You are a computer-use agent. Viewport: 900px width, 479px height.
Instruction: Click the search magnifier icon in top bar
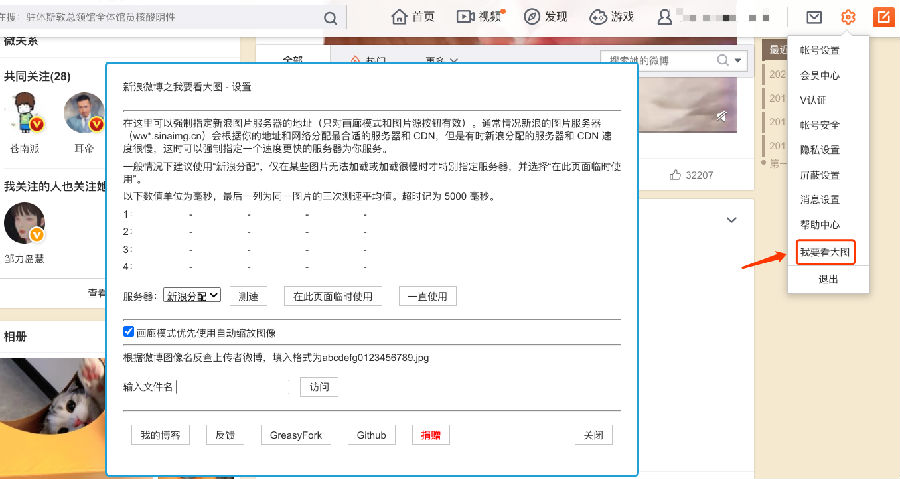(x=330, y=18)
